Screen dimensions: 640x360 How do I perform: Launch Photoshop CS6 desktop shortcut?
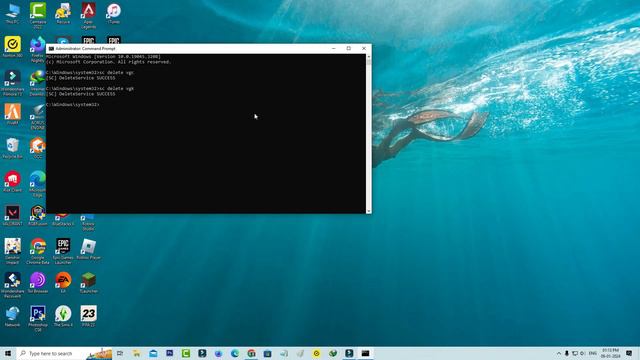tap(38, 318)
